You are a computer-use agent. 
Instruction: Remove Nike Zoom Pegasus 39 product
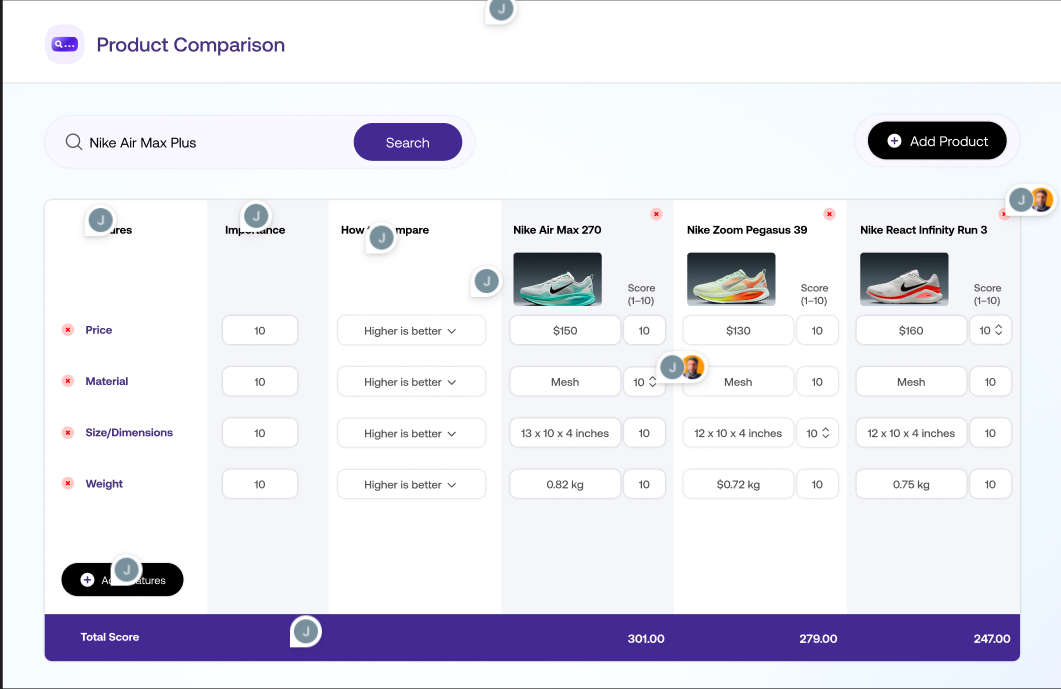tap(829, 214)
